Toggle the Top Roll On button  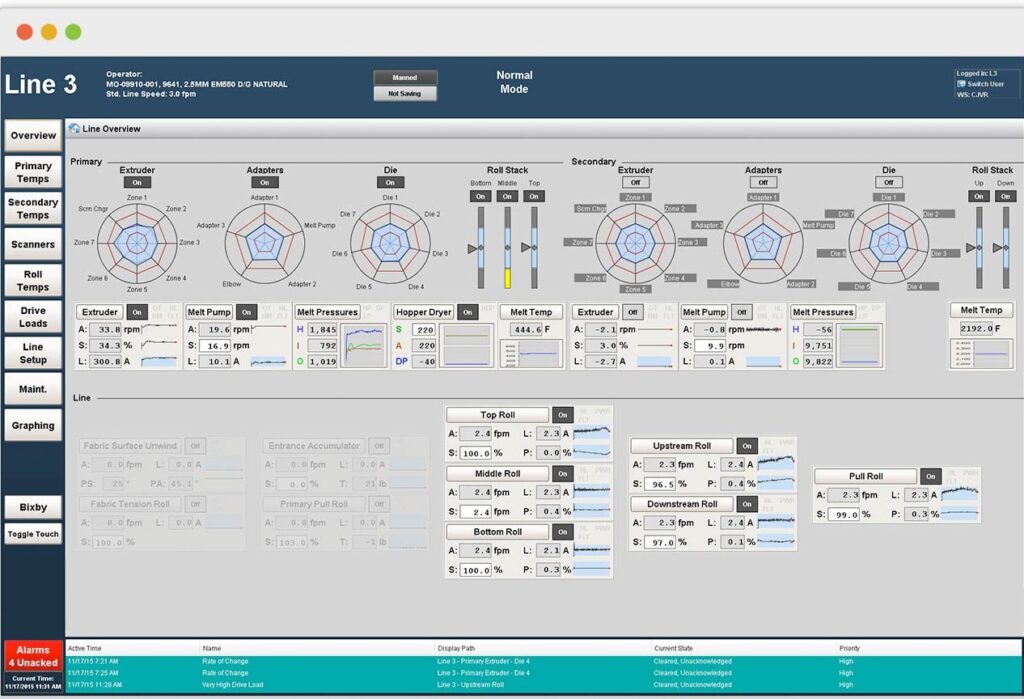click(562, 415)
